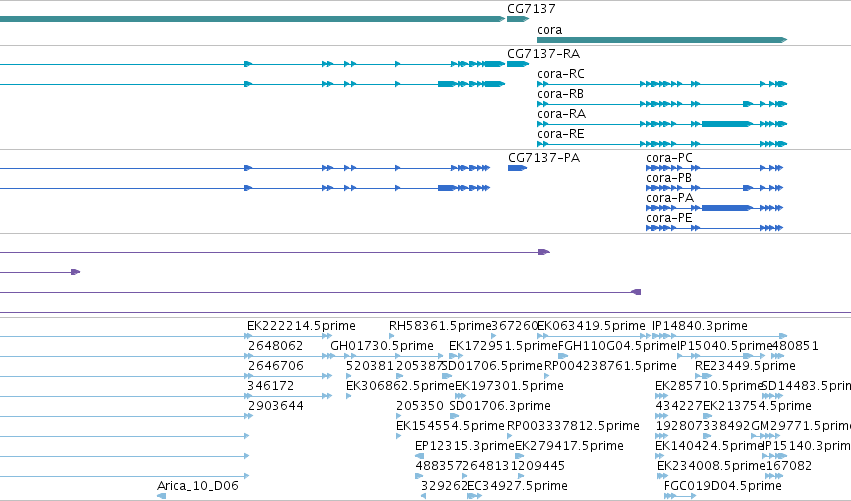The image size is (851, 501).
Task: Click the 488357 feature label
Action: 439,466
